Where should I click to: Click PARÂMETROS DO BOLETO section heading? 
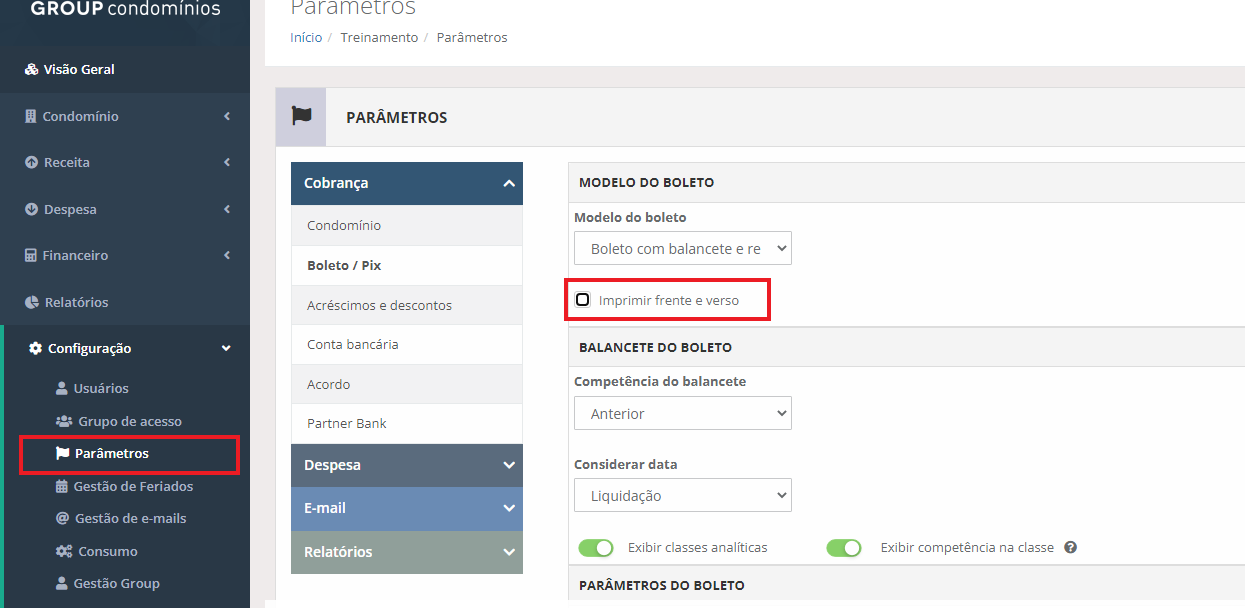tap(662, 585)
